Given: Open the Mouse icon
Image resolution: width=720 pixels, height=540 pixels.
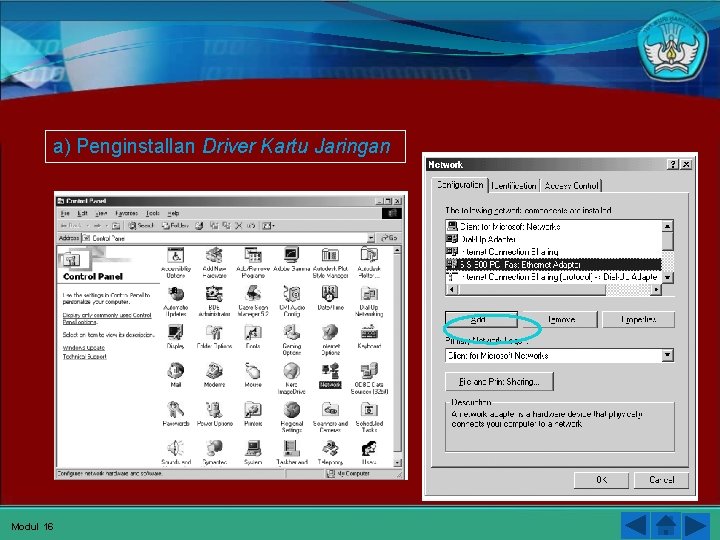Looking at the screenshot, I should click(x=253, y=375).
